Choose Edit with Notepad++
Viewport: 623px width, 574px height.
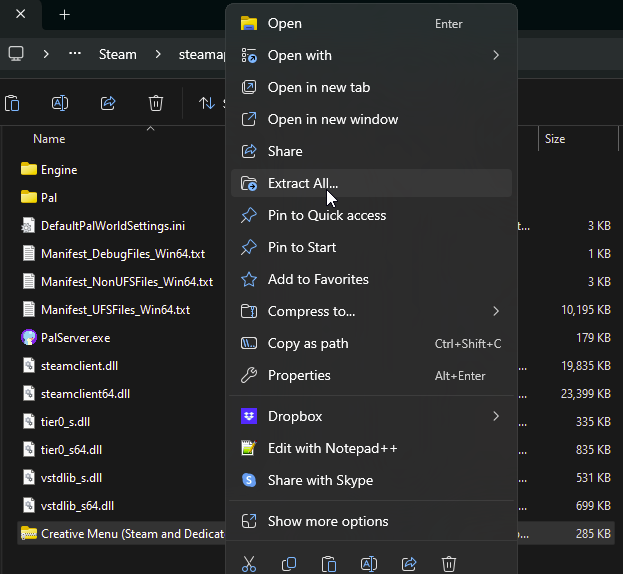332,448
